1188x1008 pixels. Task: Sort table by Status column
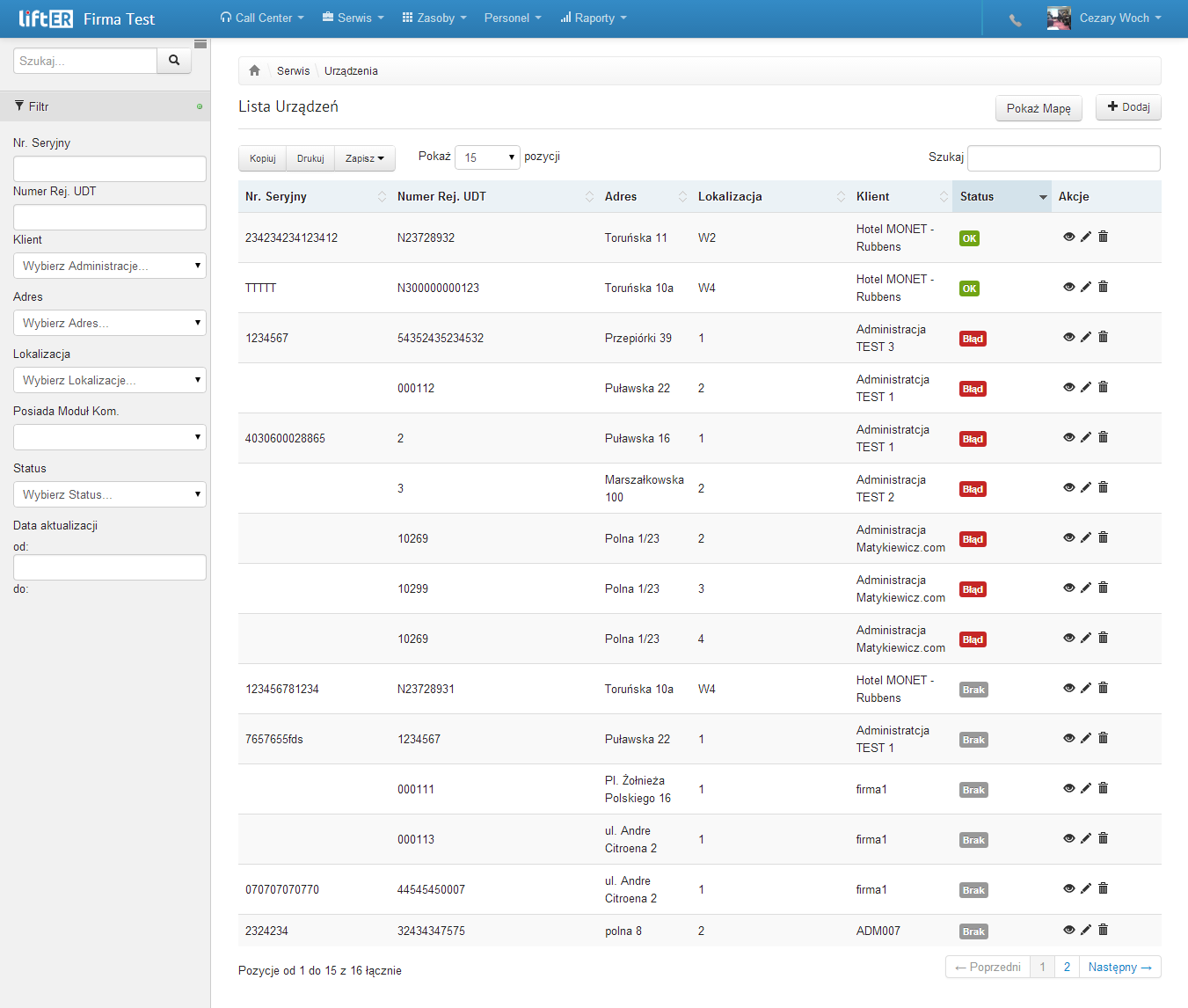coord(1002,196)
